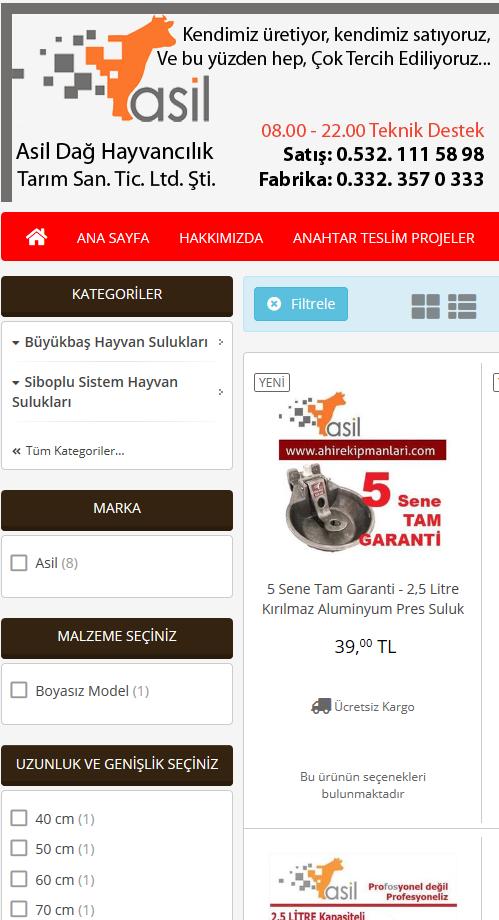The height and width of the screenshot is (920, 499).
Task: Click the home icon in red navbar
Action: coord(36,237)
